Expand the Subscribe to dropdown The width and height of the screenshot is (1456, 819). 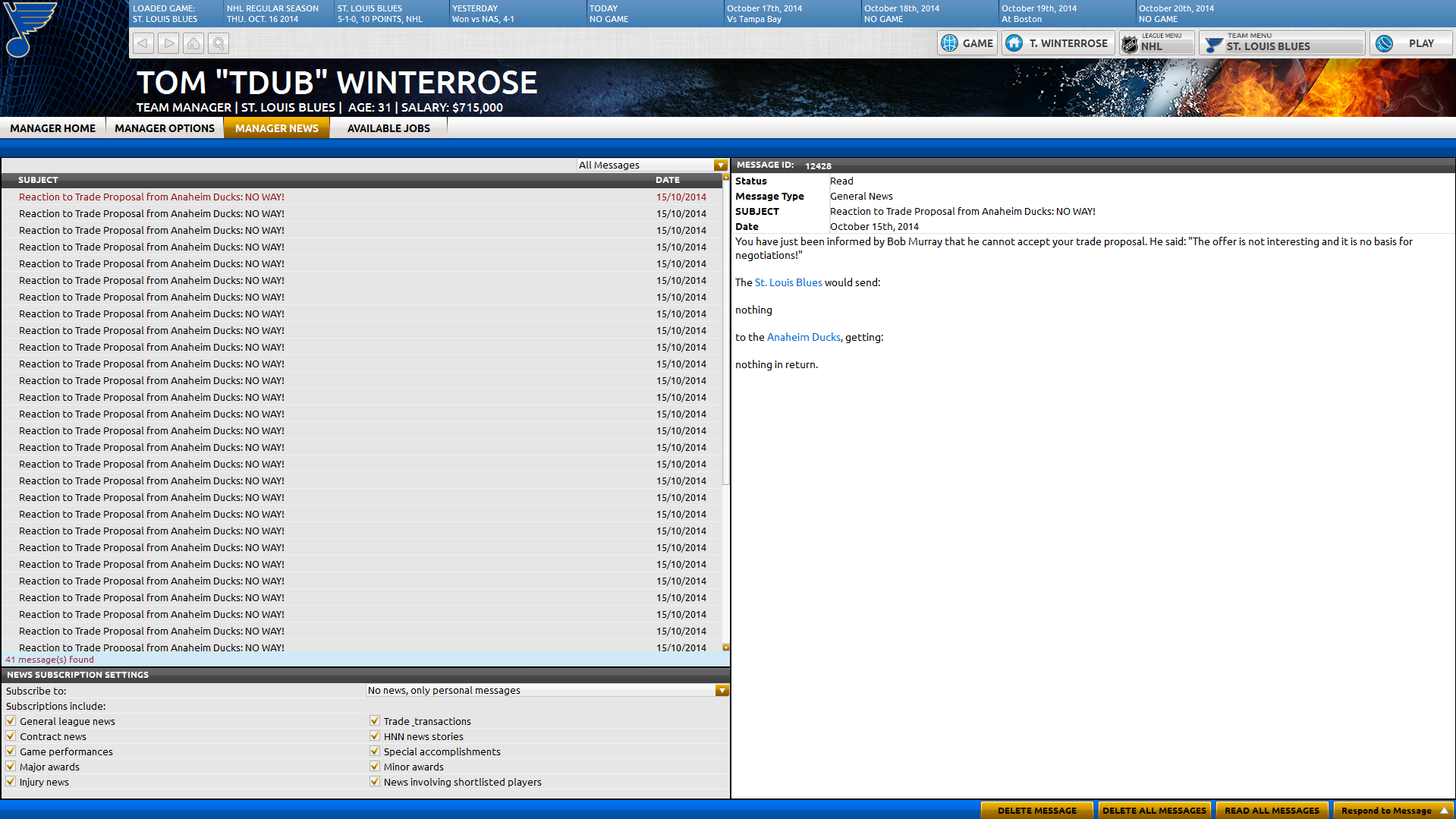[722, 690]
